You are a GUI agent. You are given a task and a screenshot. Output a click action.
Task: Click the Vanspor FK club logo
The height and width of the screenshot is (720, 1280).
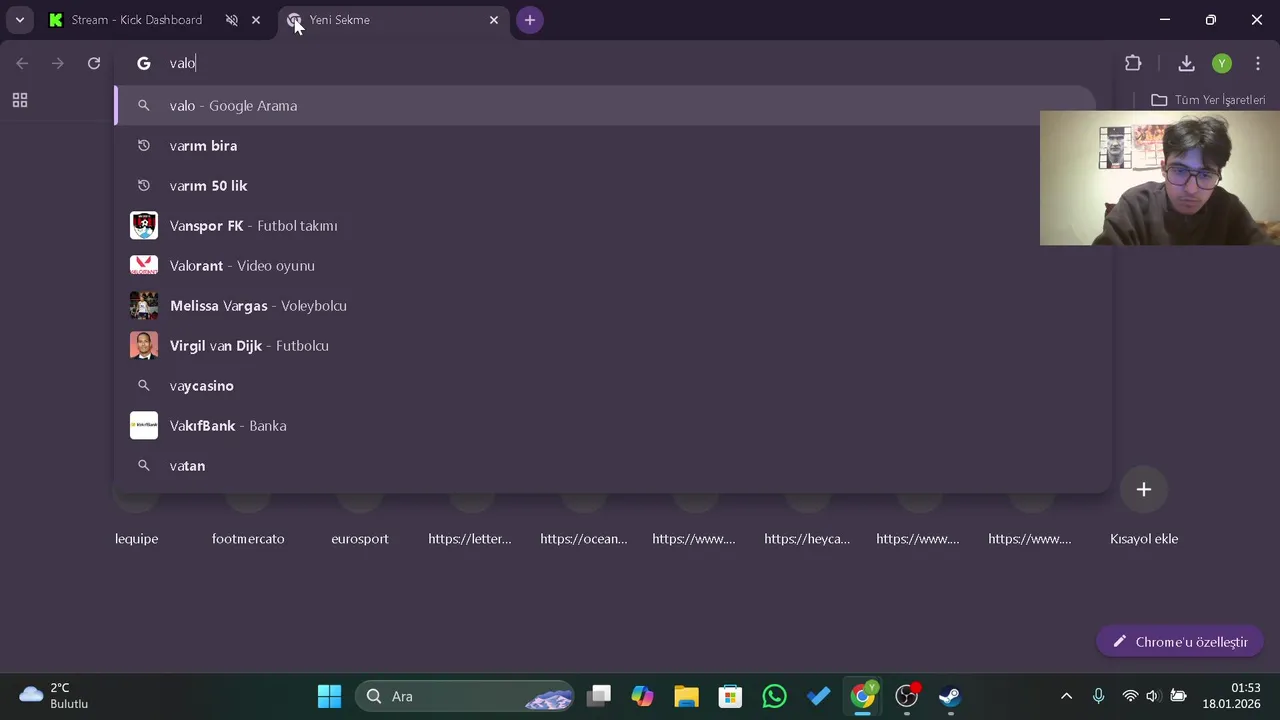[x=144, y=226]
